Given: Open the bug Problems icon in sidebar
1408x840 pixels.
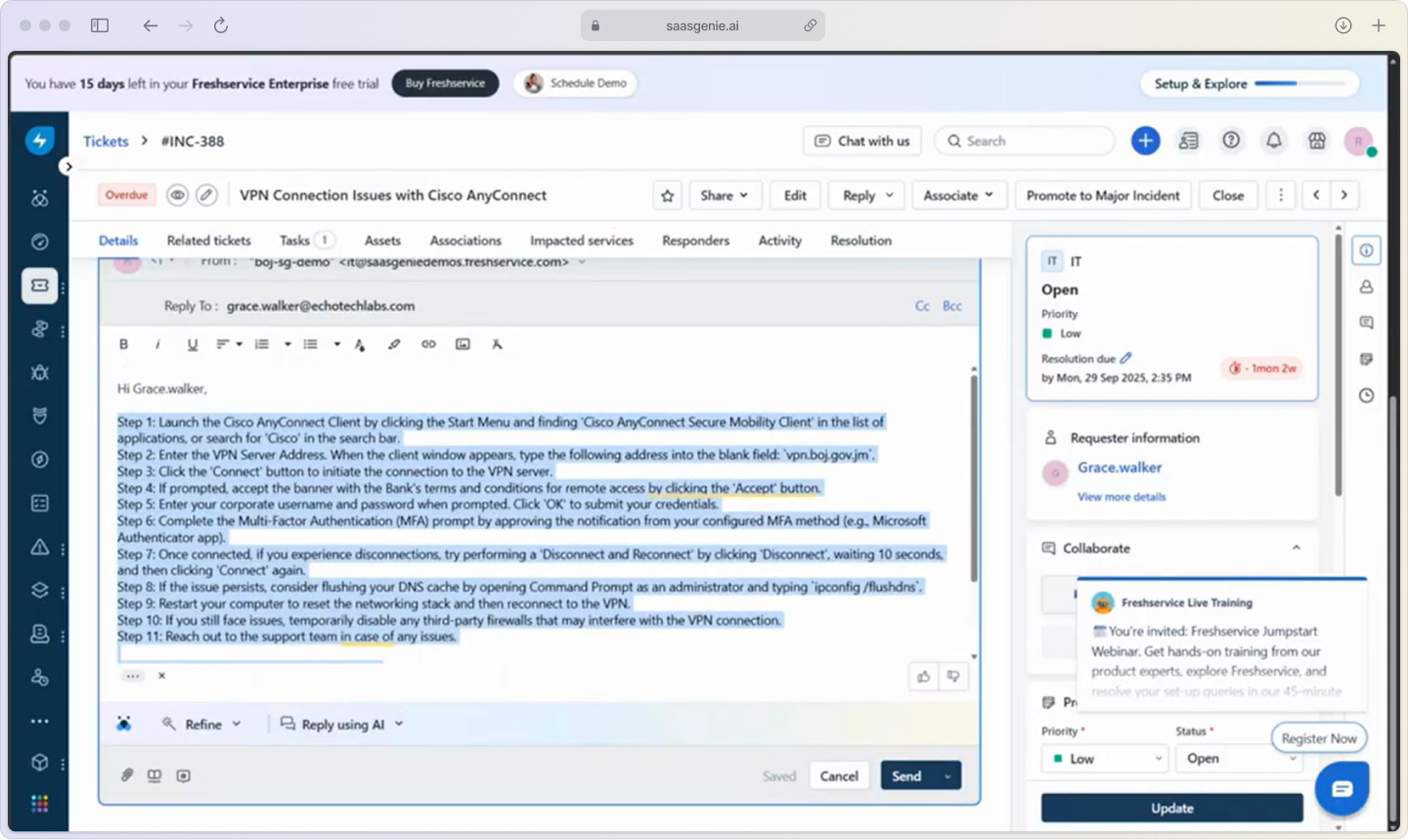Looking at the screenshot, I should tap(40, 373).
